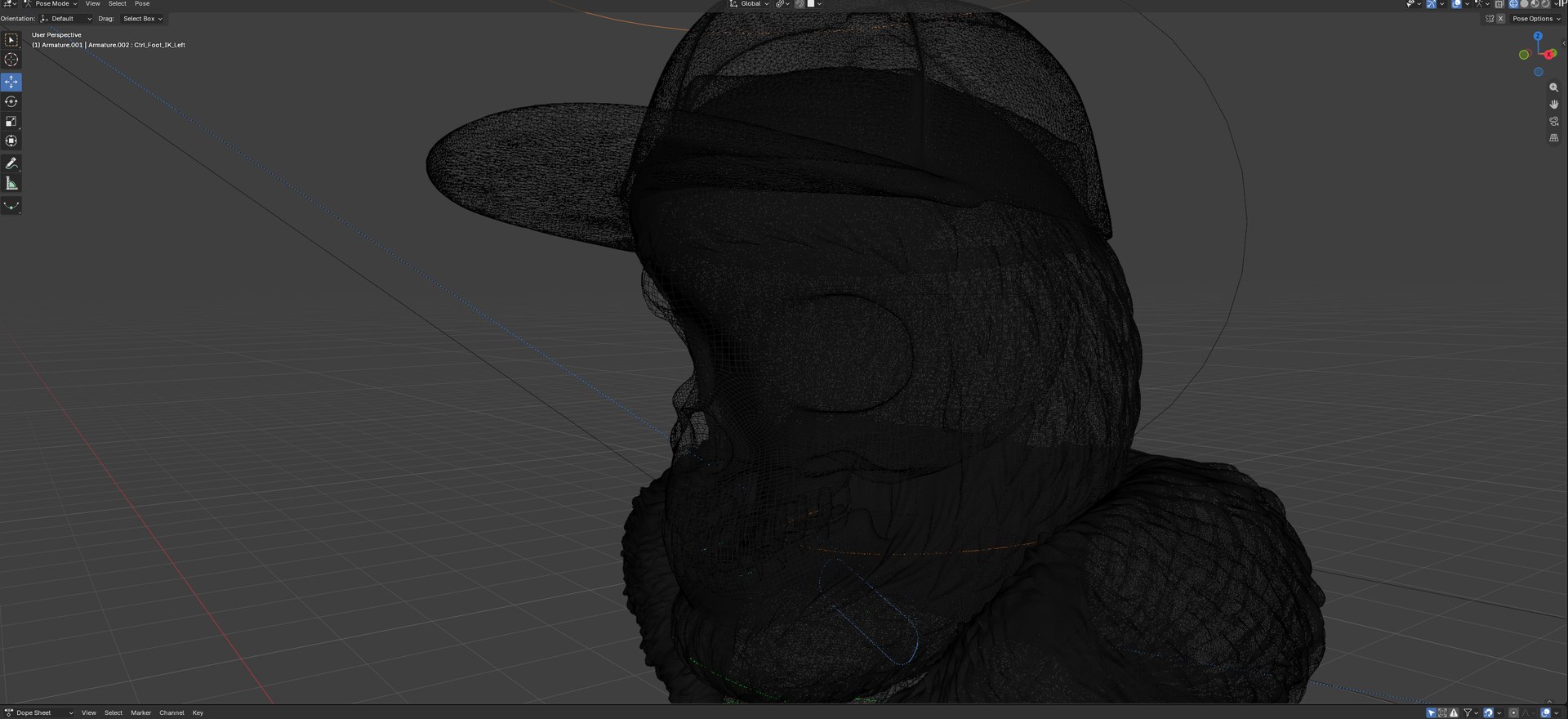
Task: Select the Scale tool
Action: 11,121
